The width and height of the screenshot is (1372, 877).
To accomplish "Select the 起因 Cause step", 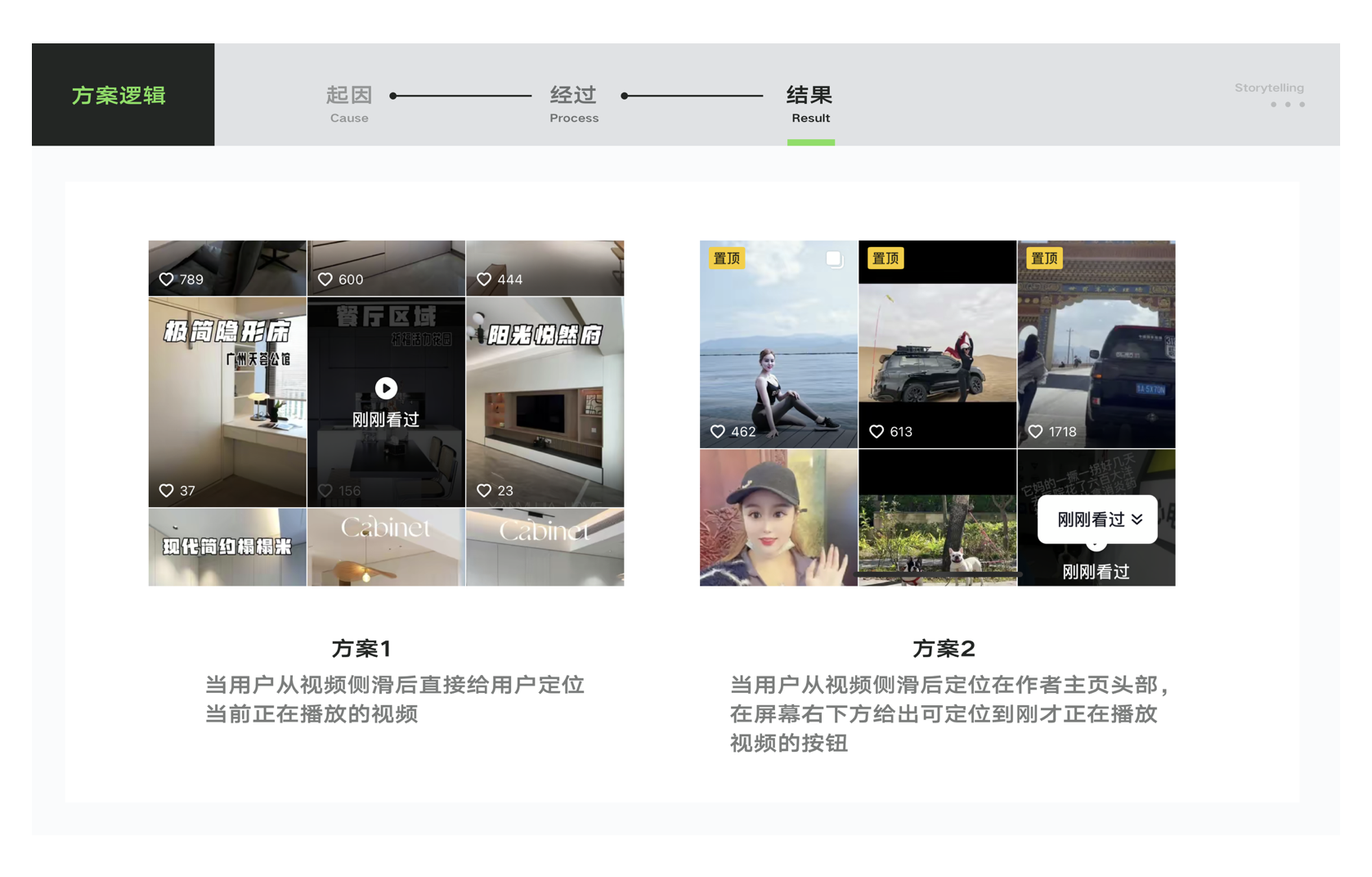I will click(x=349, y=103).
